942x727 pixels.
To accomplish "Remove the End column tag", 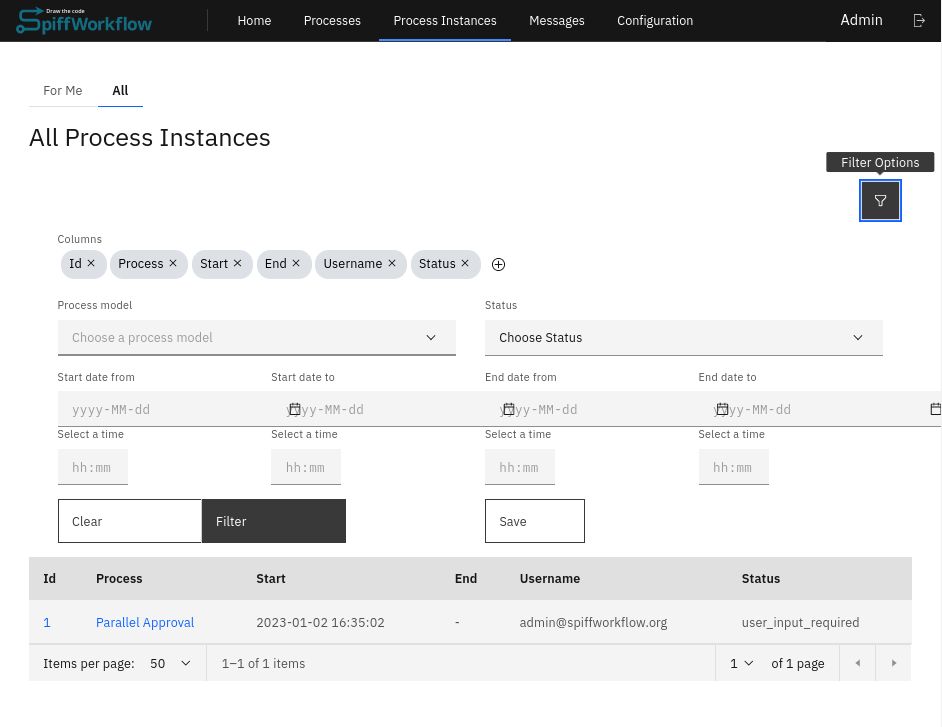I will 296,263.
